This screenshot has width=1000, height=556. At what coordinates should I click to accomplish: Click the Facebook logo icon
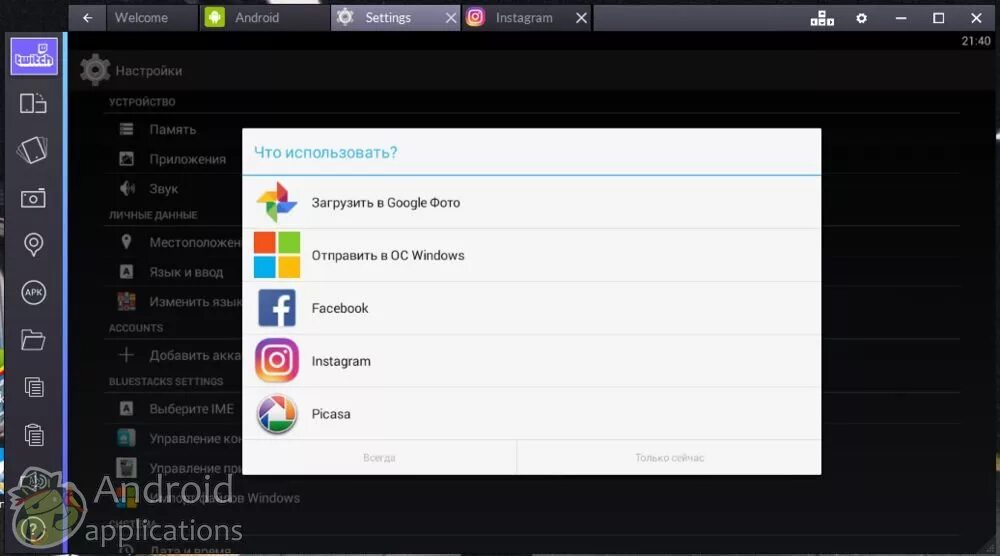pos(277,308)
